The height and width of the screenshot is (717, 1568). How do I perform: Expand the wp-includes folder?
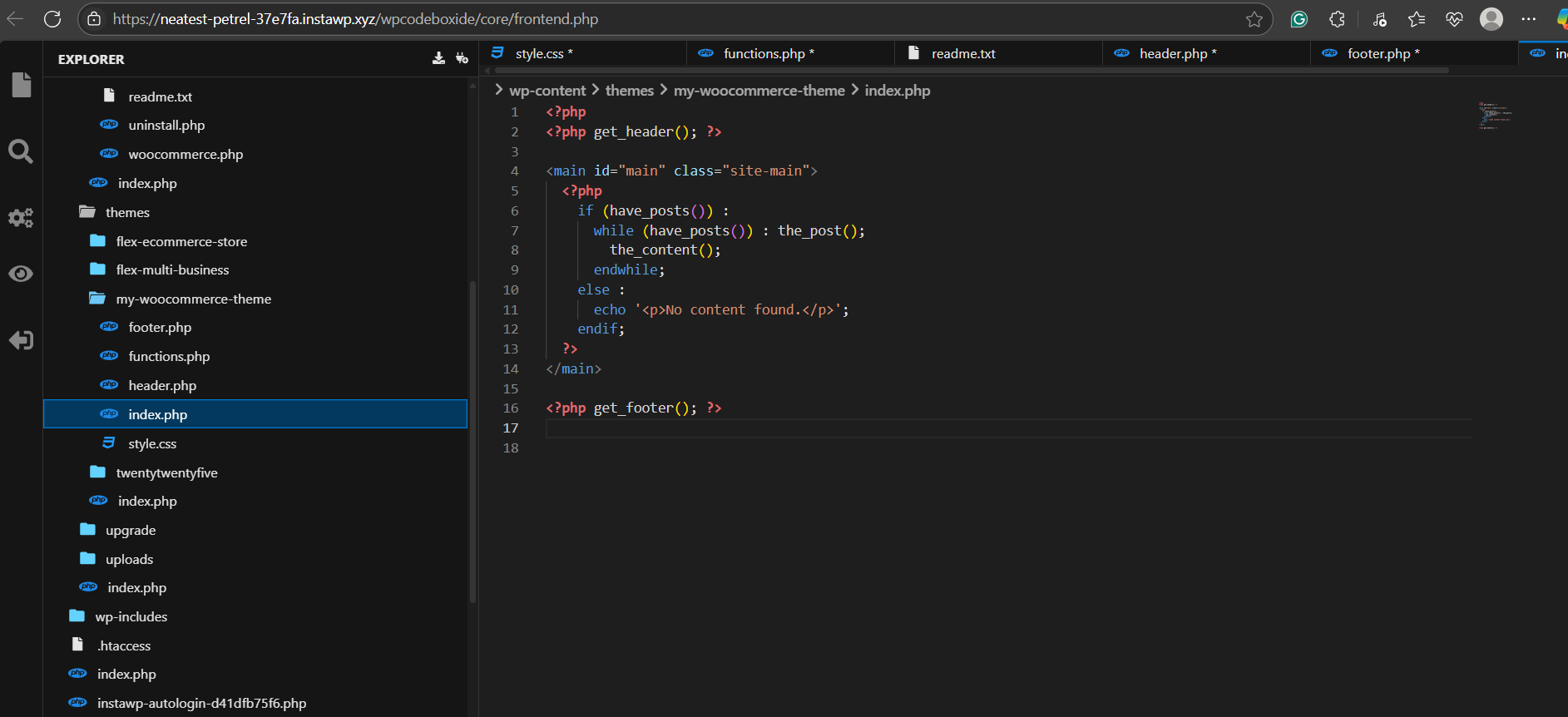131,616
